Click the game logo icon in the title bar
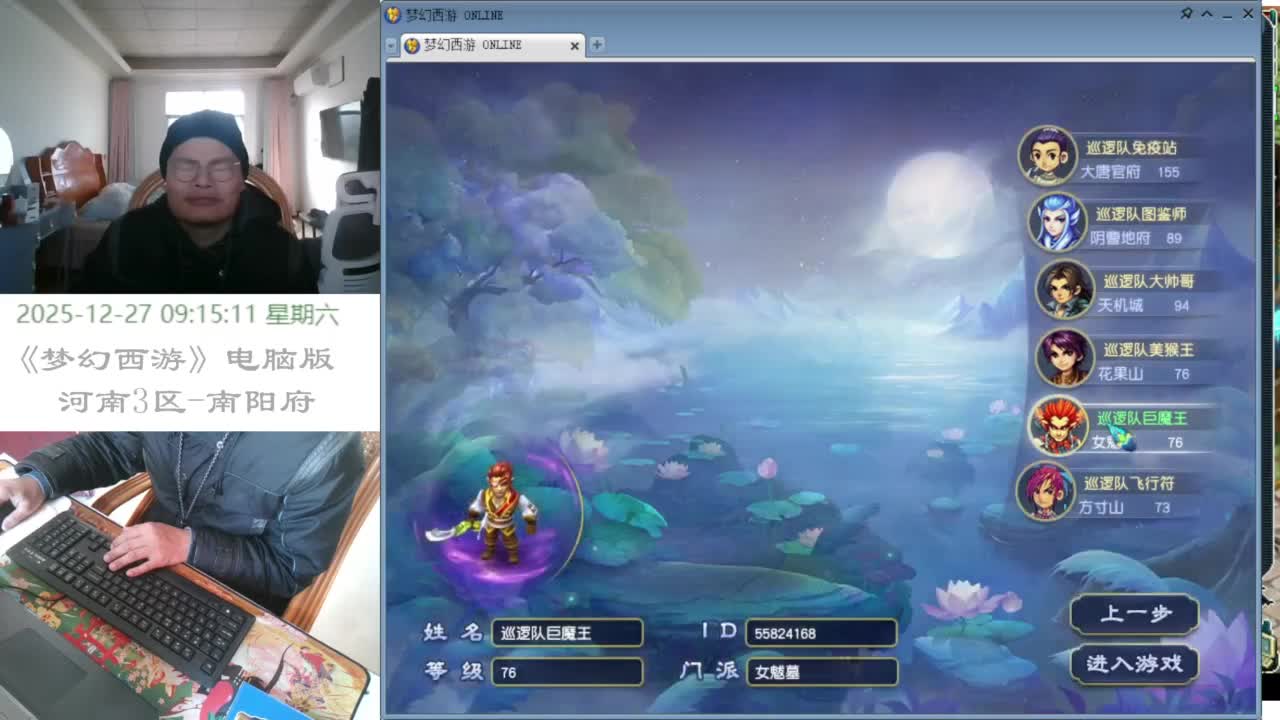 pos(393,14)
